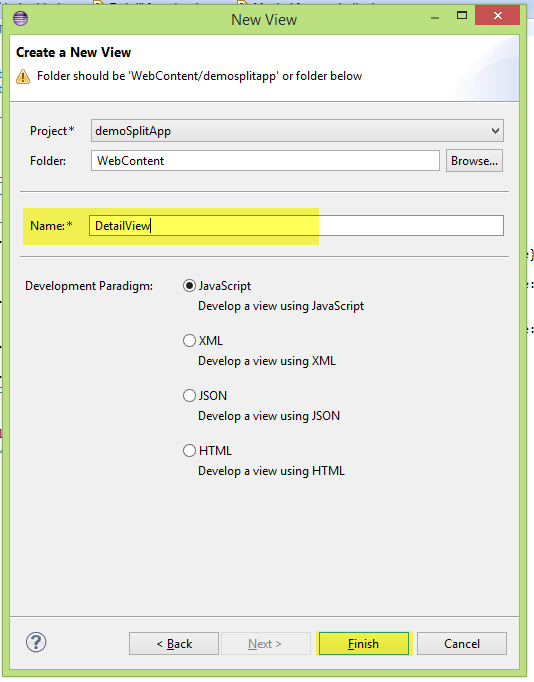Click the Name field containing DetailView

297,226
